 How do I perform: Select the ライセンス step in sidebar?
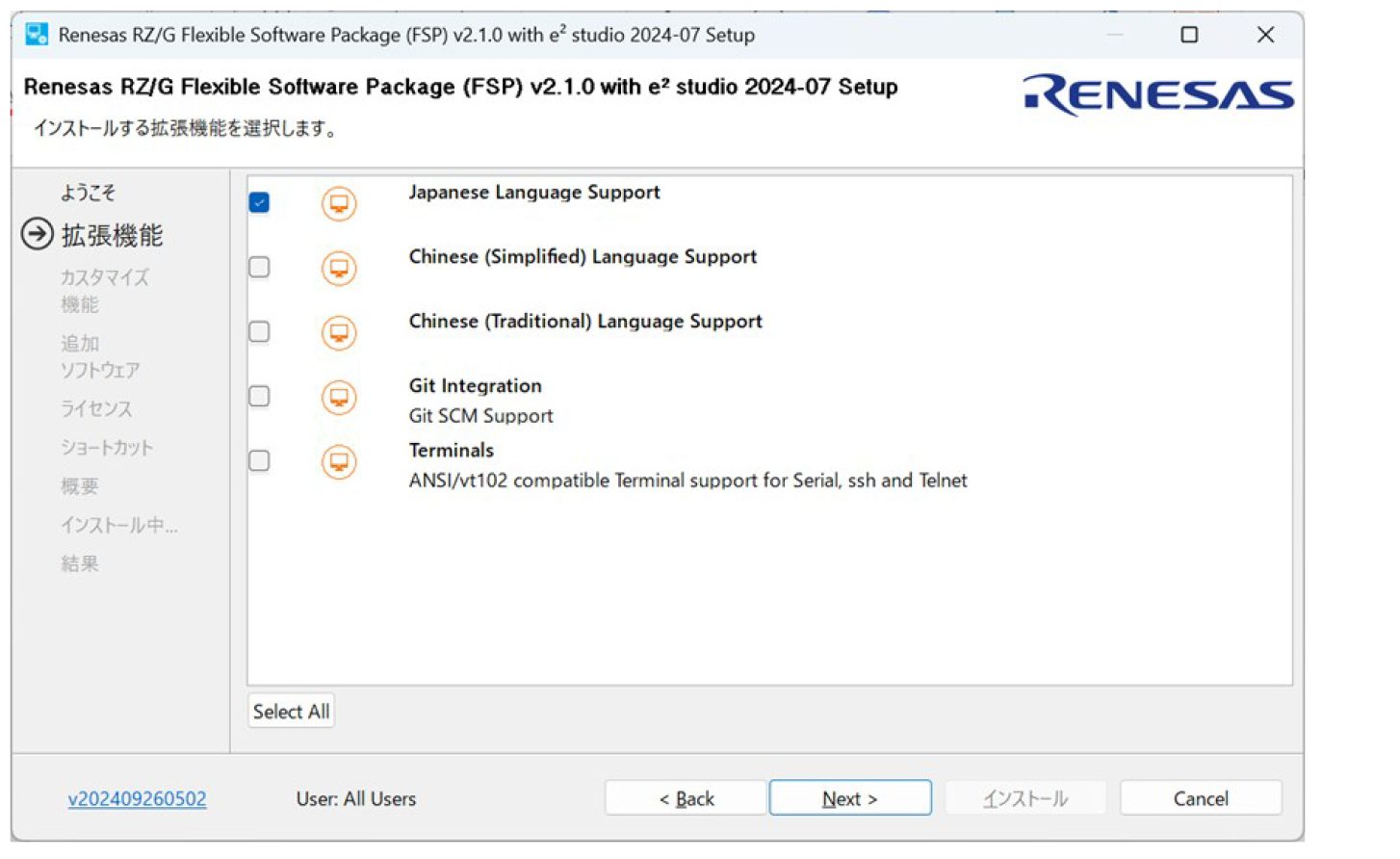(96, 408)
